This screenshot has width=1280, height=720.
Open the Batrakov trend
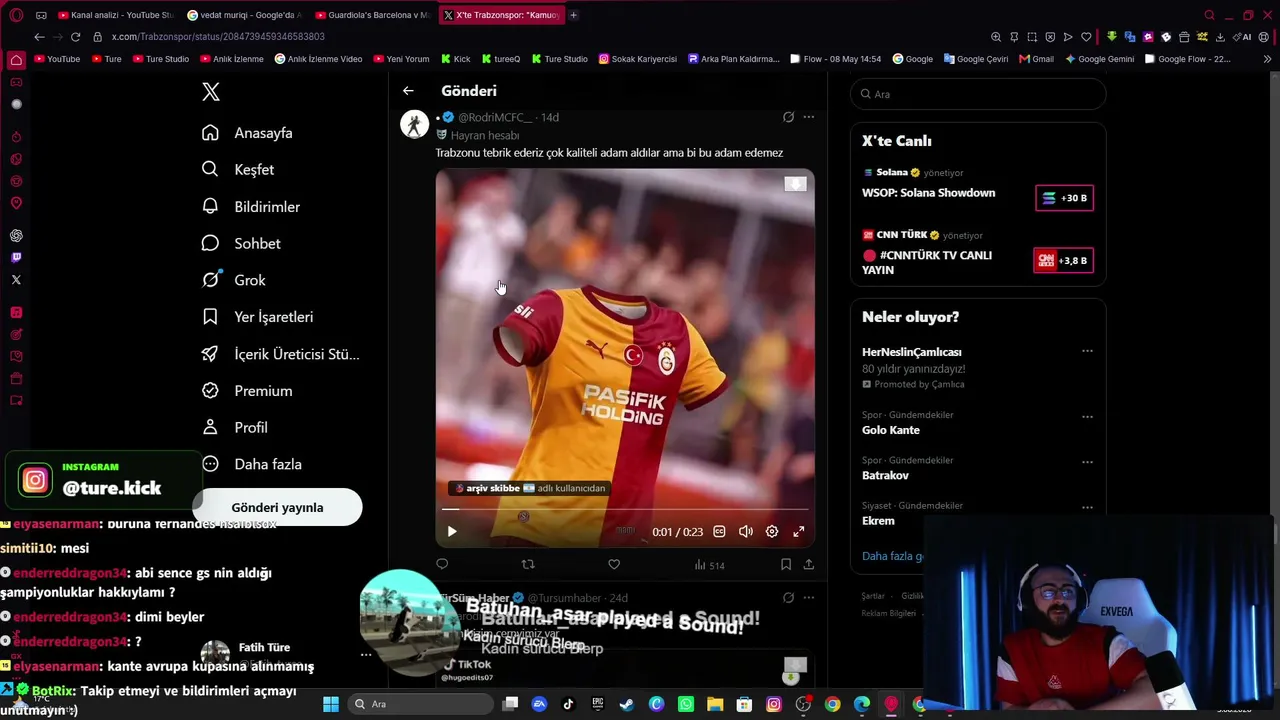885,476
